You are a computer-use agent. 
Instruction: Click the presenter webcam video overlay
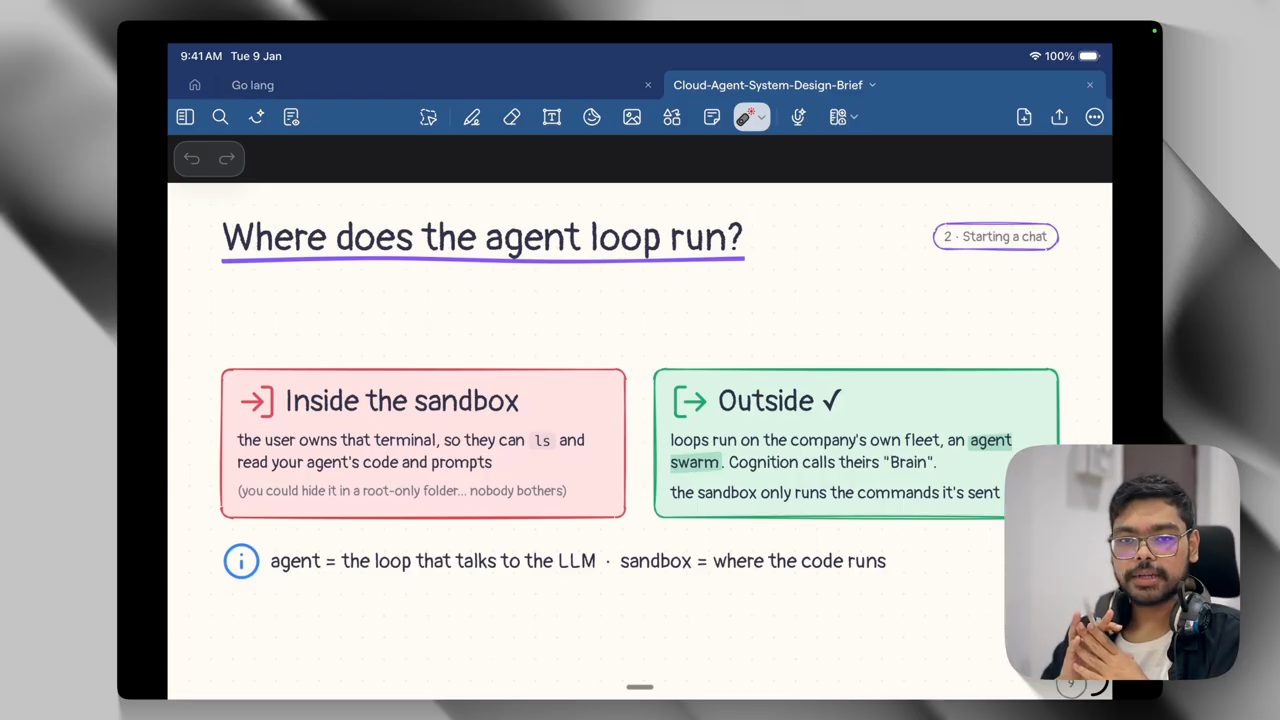[1122, 562]
